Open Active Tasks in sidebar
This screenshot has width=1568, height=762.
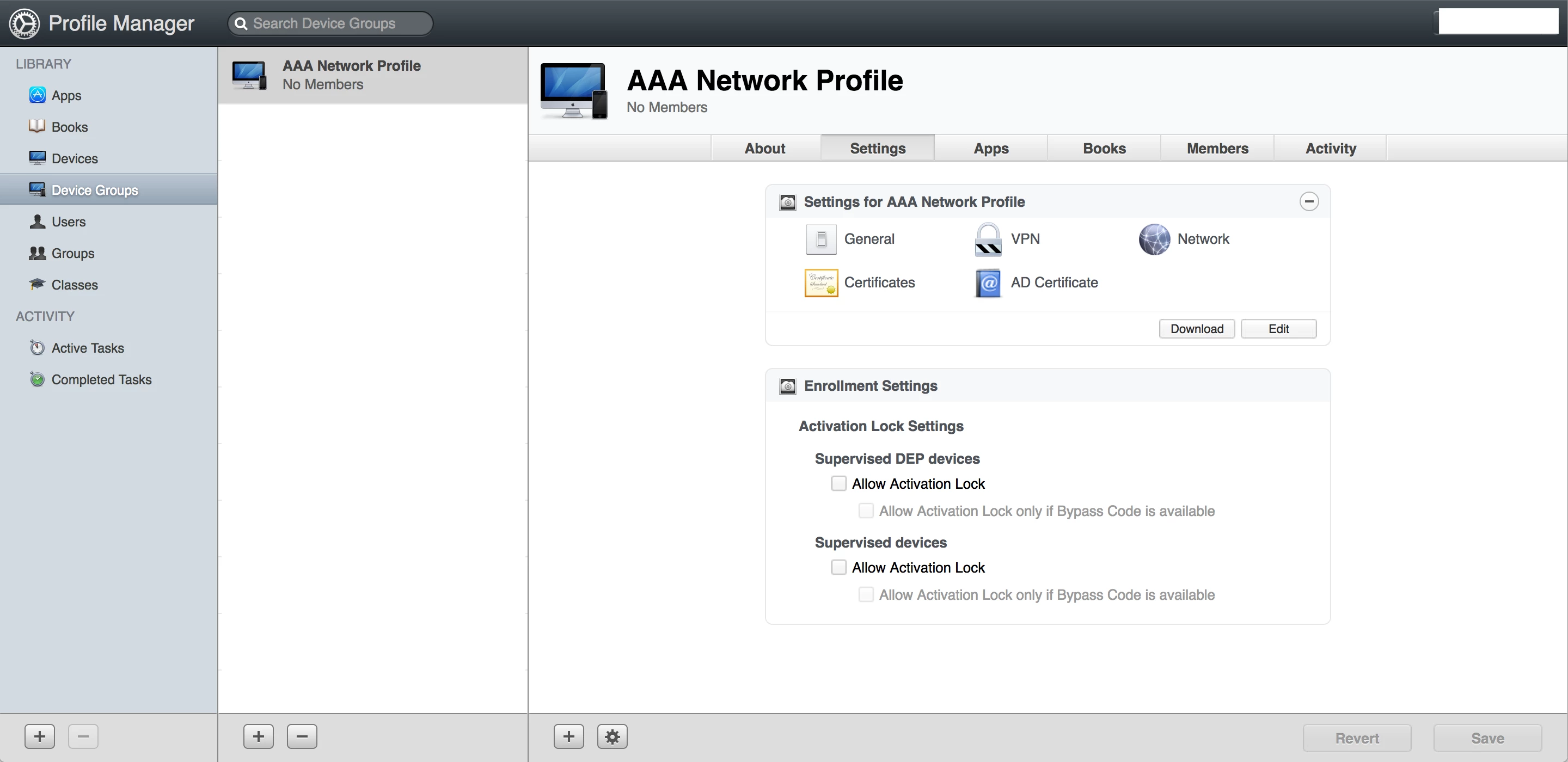(87, 348)
